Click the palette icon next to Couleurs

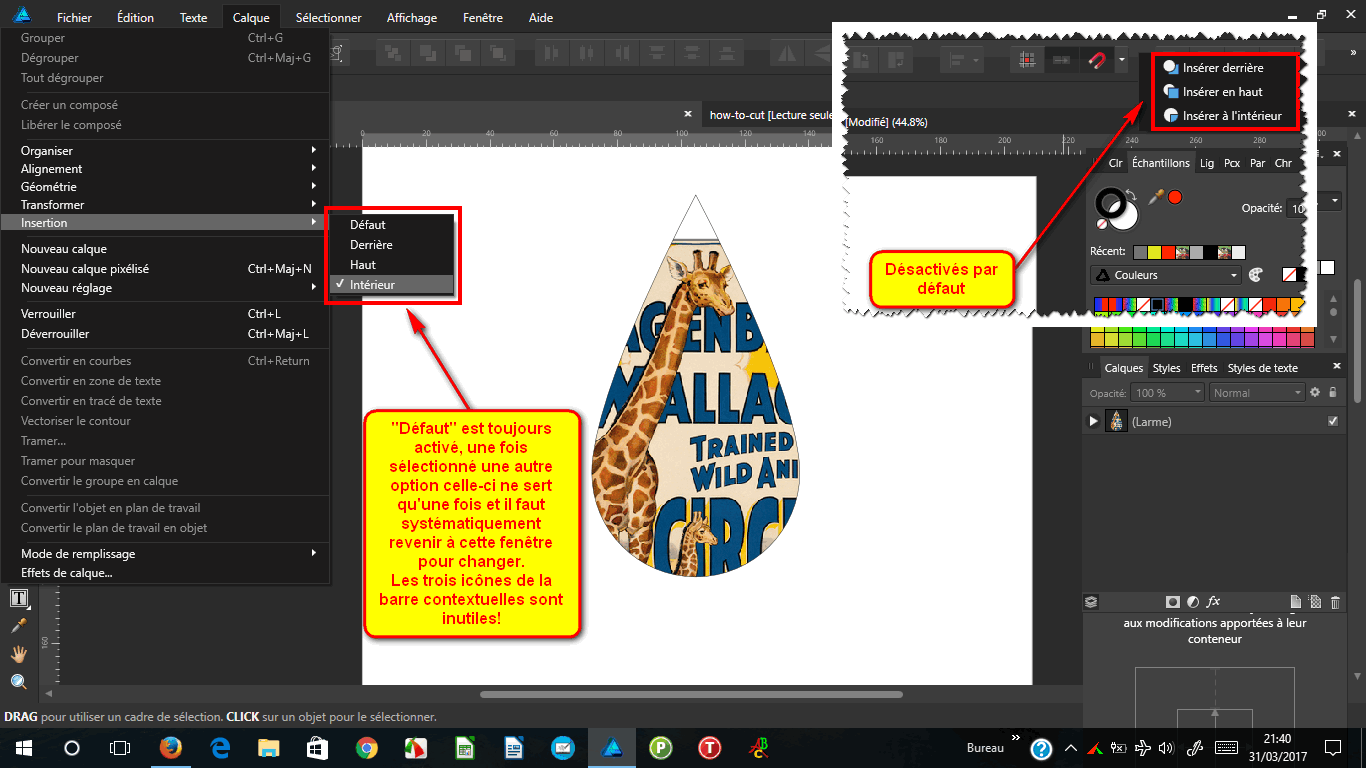click(x=1256, y=275)
